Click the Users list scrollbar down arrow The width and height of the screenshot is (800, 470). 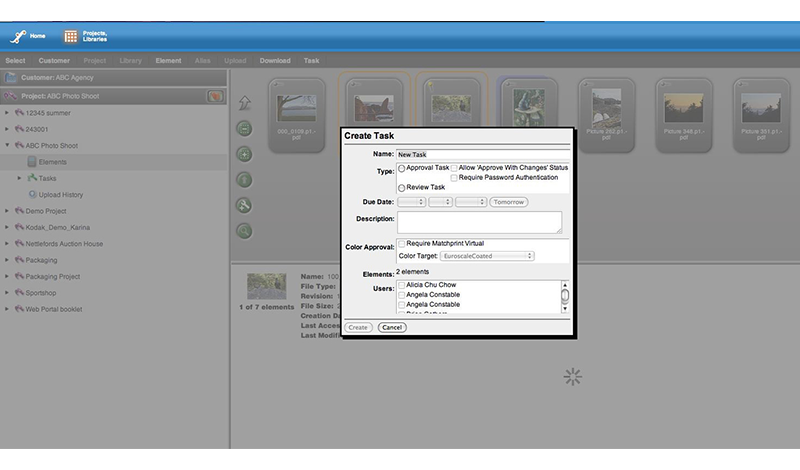(x=565, y=309)
